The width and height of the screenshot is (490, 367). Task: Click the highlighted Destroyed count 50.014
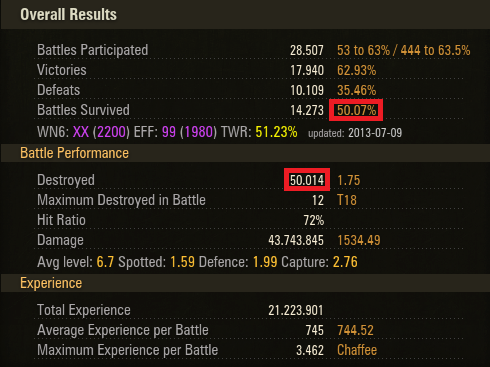tap(307, 180)
